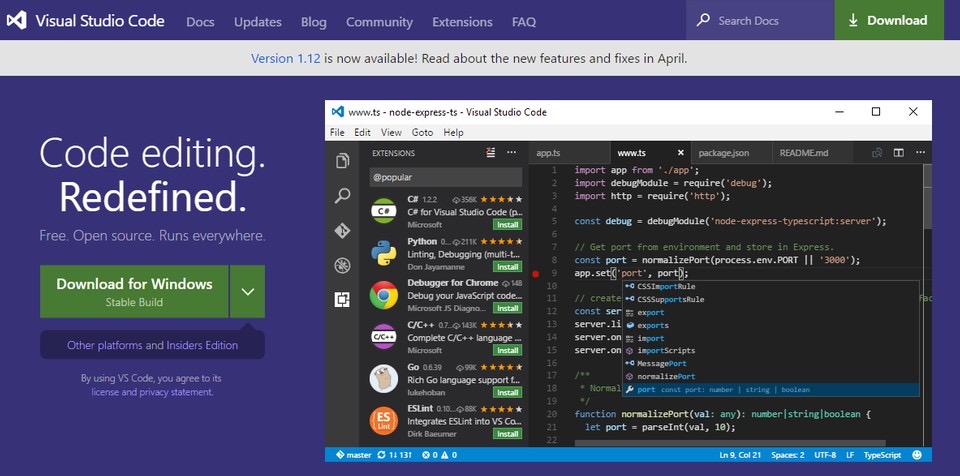
Task: Close the www.ts editor tab
Action: [x=680, y=153]
